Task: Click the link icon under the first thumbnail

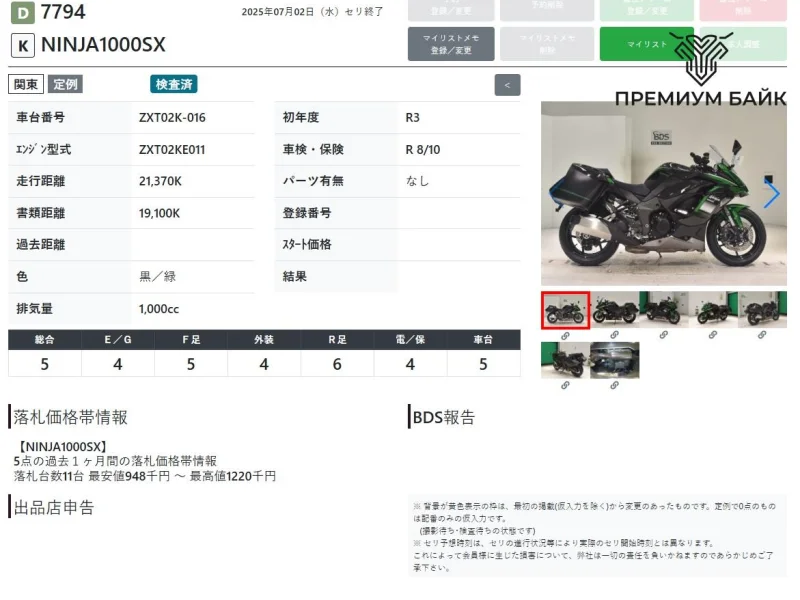Action: [x=565, y=335]
